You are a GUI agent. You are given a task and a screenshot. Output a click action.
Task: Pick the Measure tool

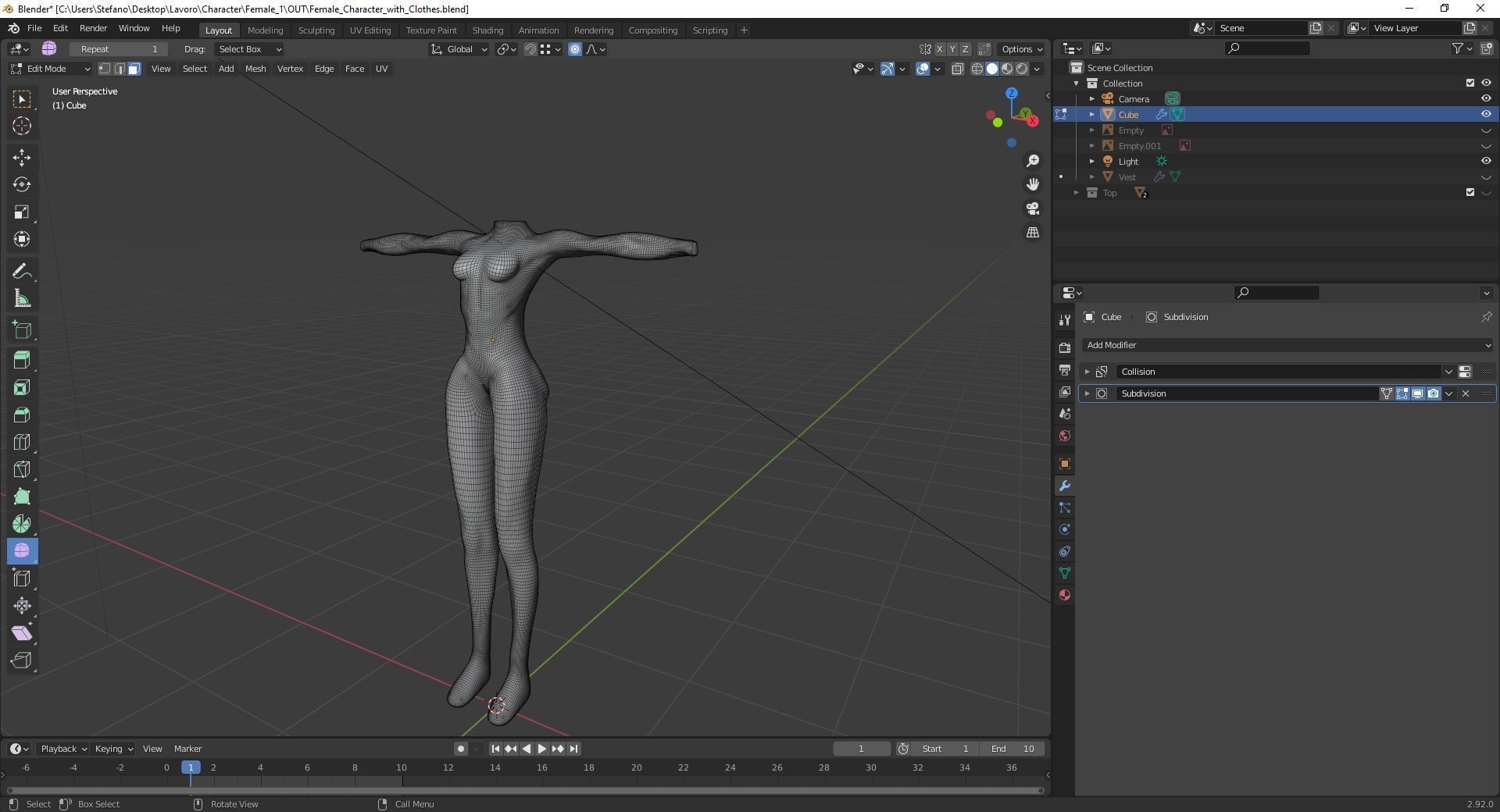tap(22, 298)
